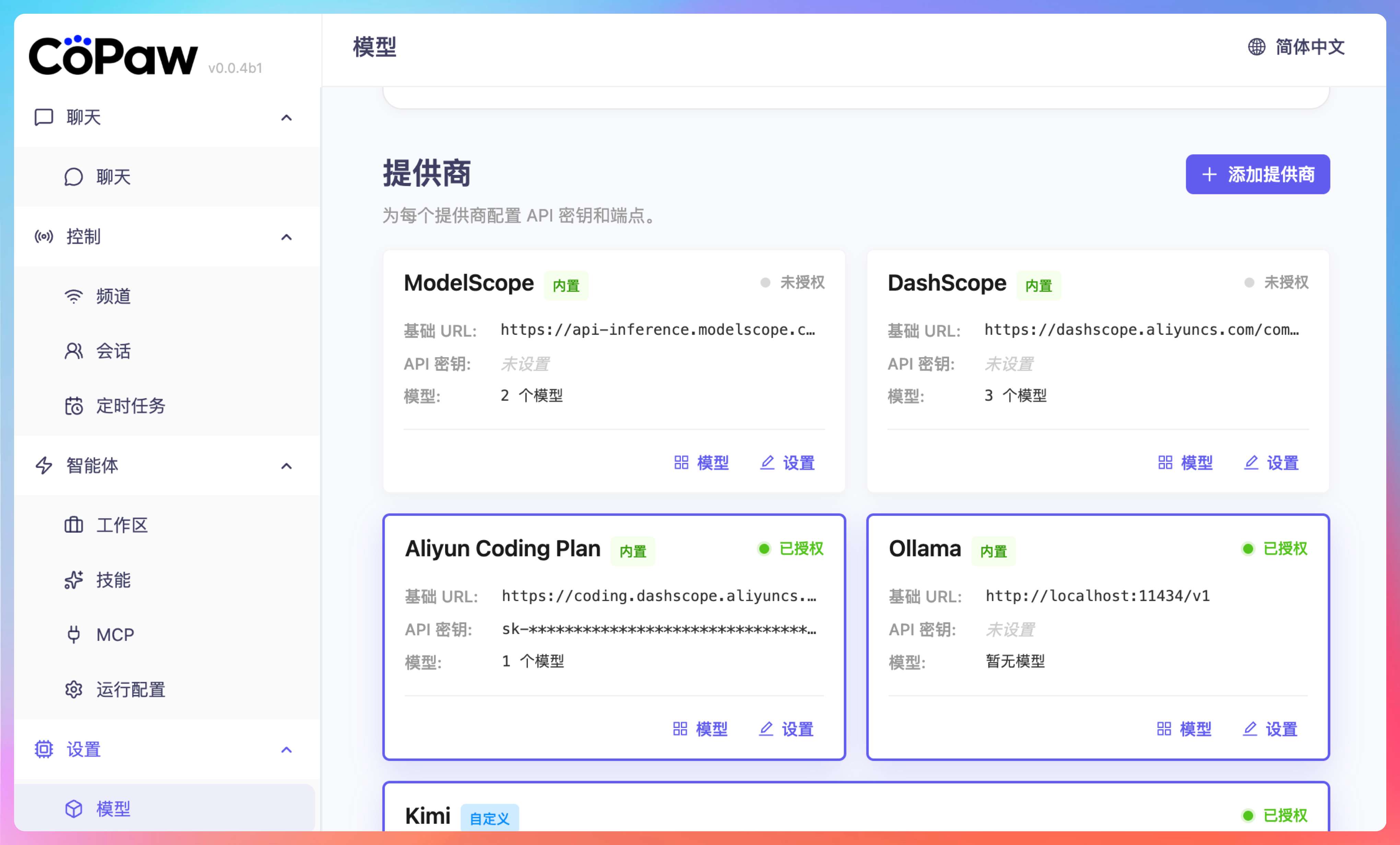This screenshot has width=1400, height=845.
Task: Click the chat bubble icon under 聊天
Action: (x=73, y=177)
